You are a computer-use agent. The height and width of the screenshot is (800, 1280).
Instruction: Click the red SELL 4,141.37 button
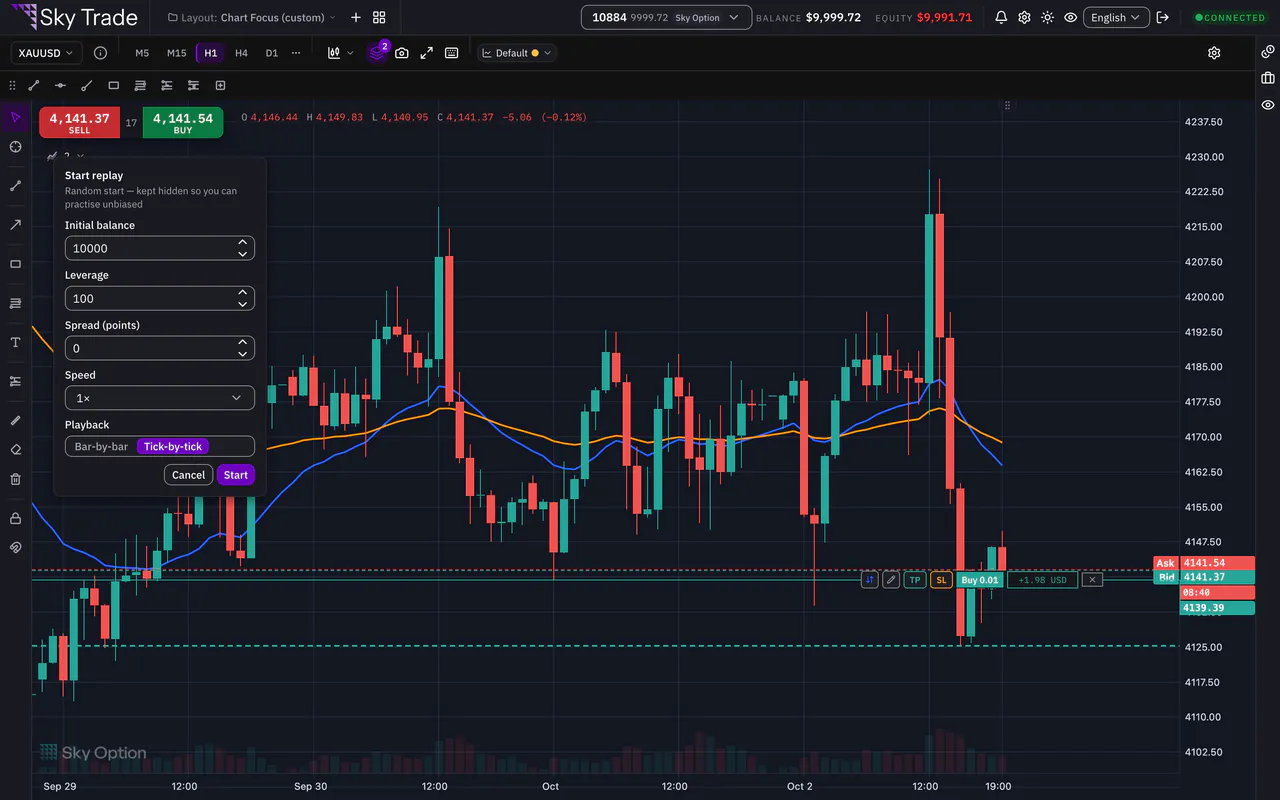tap(79, 123)
